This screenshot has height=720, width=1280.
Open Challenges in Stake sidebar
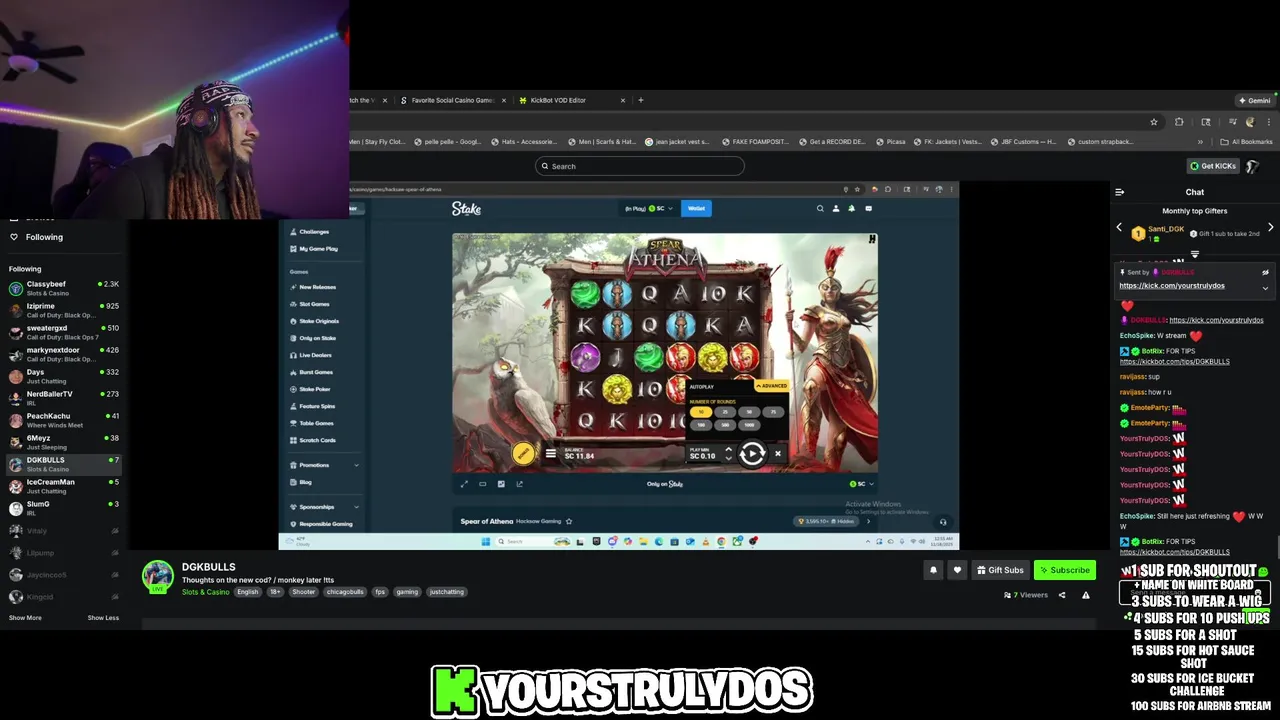pyautogui.click(x=314, y=232)
